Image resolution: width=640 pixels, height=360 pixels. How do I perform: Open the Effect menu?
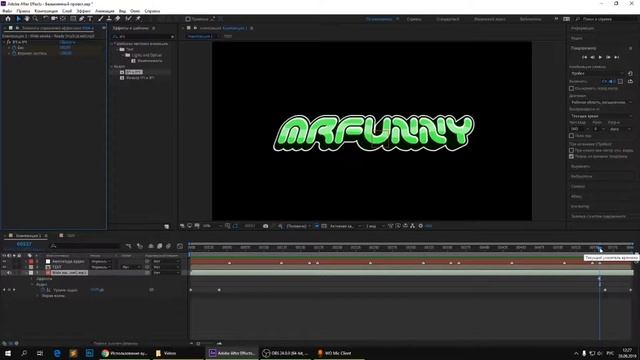pos(83,11)
